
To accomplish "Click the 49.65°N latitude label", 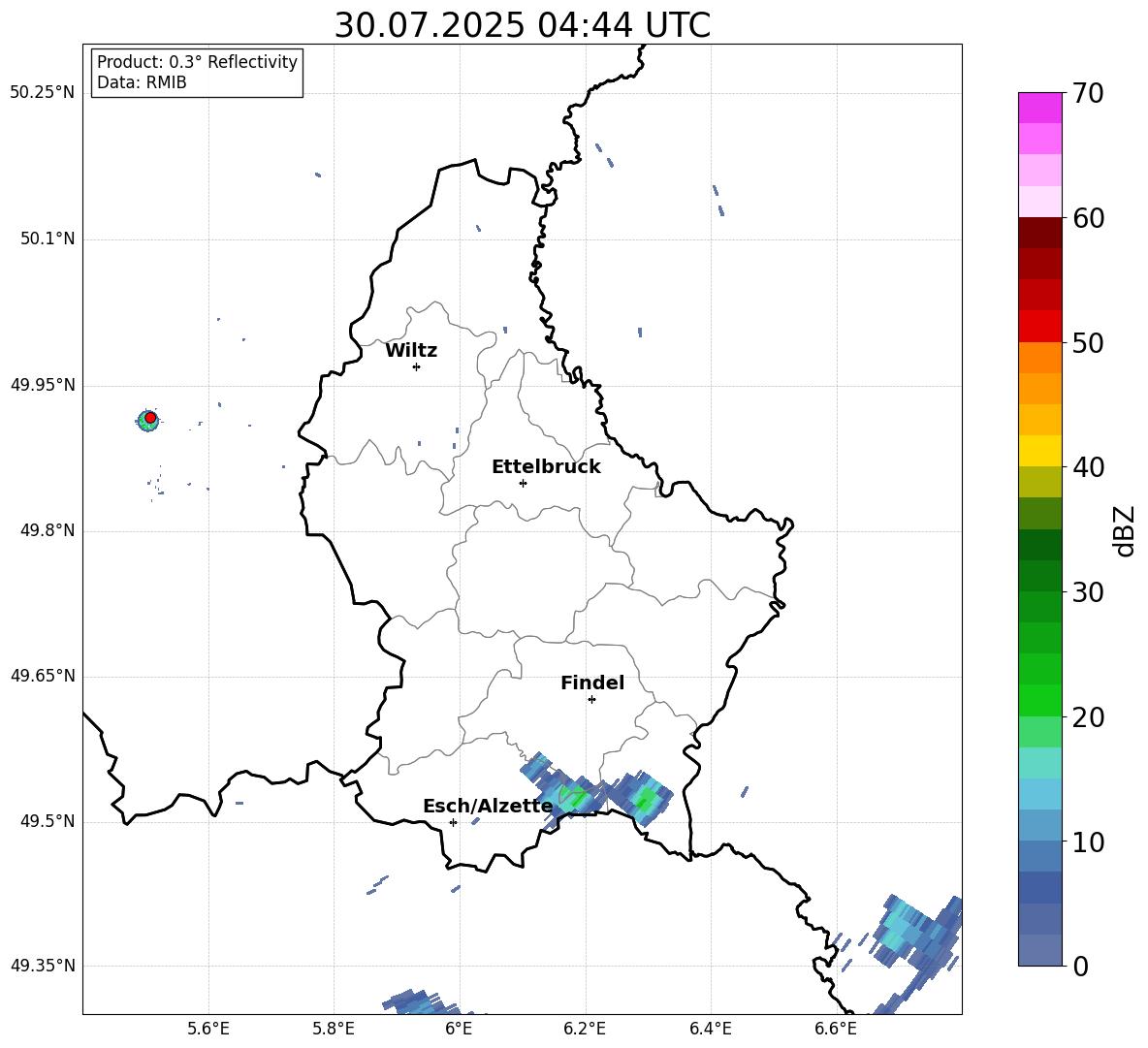I will 43,676.
